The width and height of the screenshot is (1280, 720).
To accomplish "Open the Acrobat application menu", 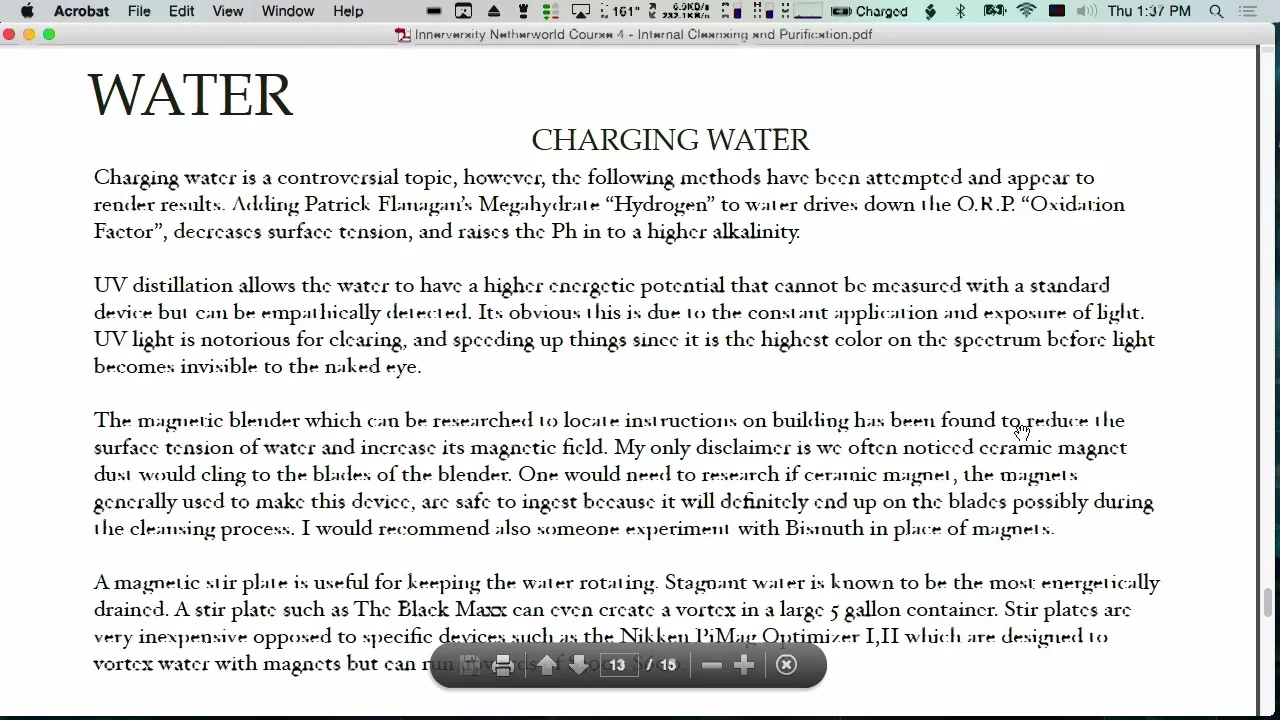I will coord(81,11).
